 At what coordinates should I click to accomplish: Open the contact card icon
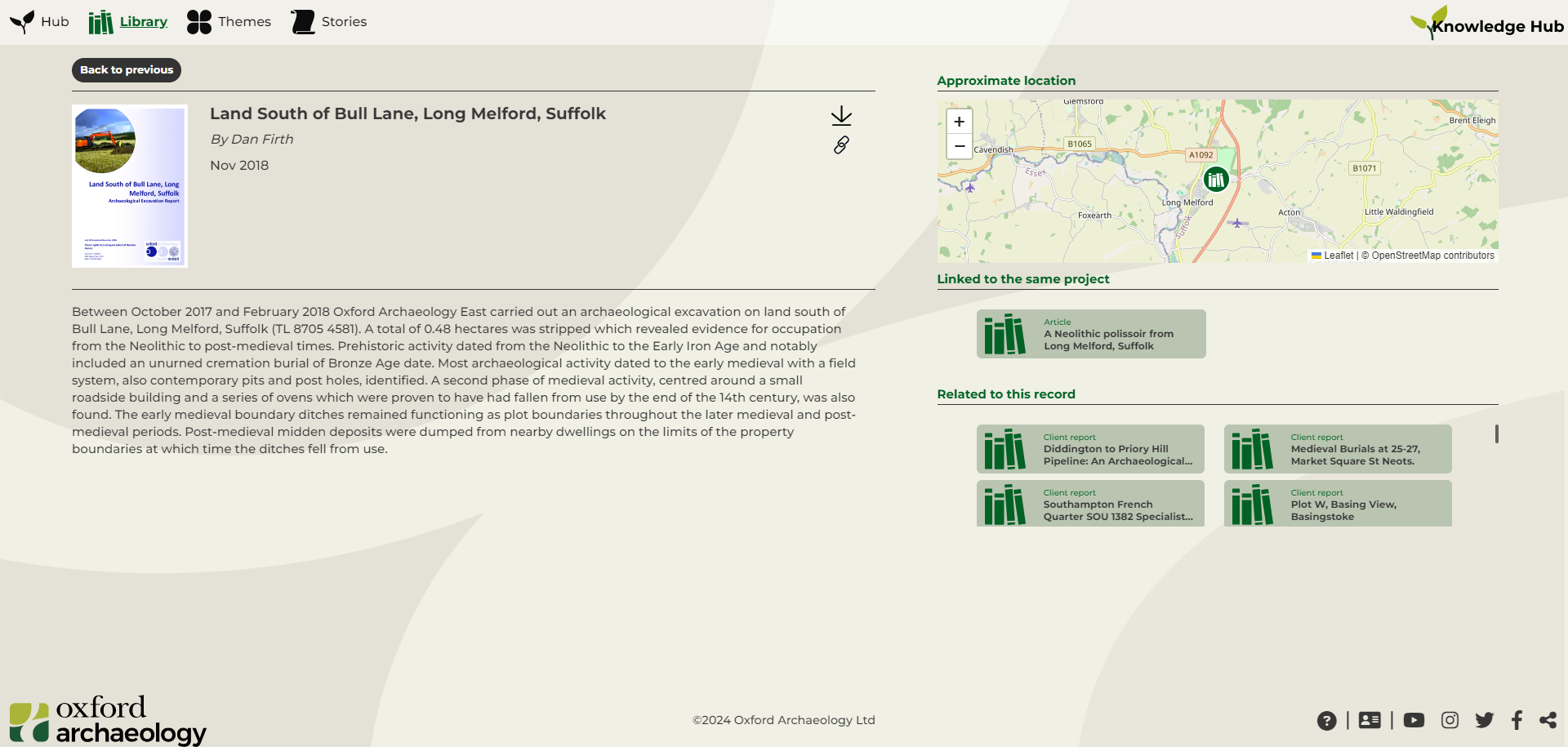click(x=1370, y=720)
